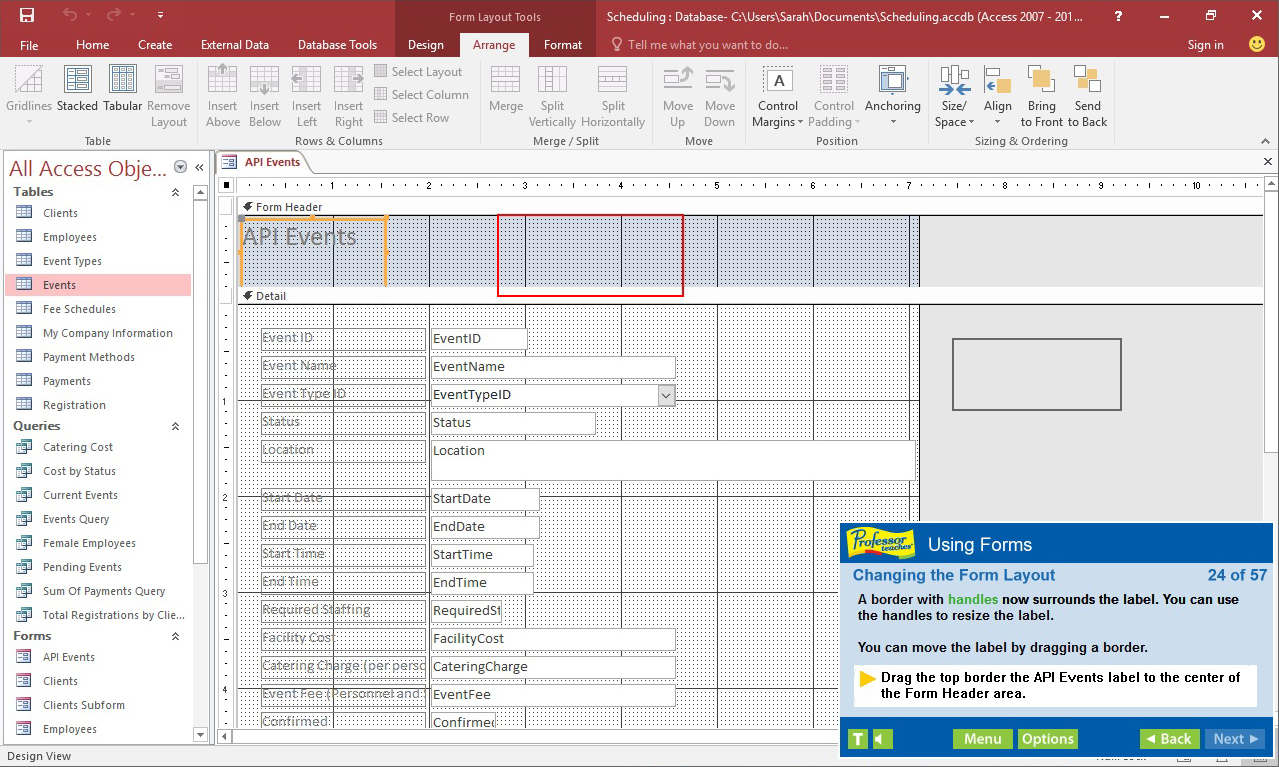1279x767 pixels.
Task: Move the selected control up
Action: (x=677, y=94)
